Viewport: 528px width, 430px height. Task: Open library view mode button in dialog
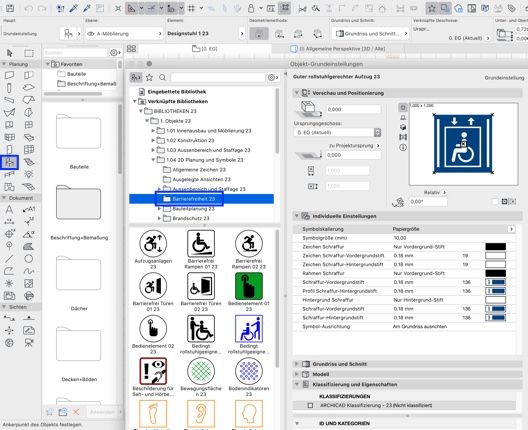(x=136, y=77)
